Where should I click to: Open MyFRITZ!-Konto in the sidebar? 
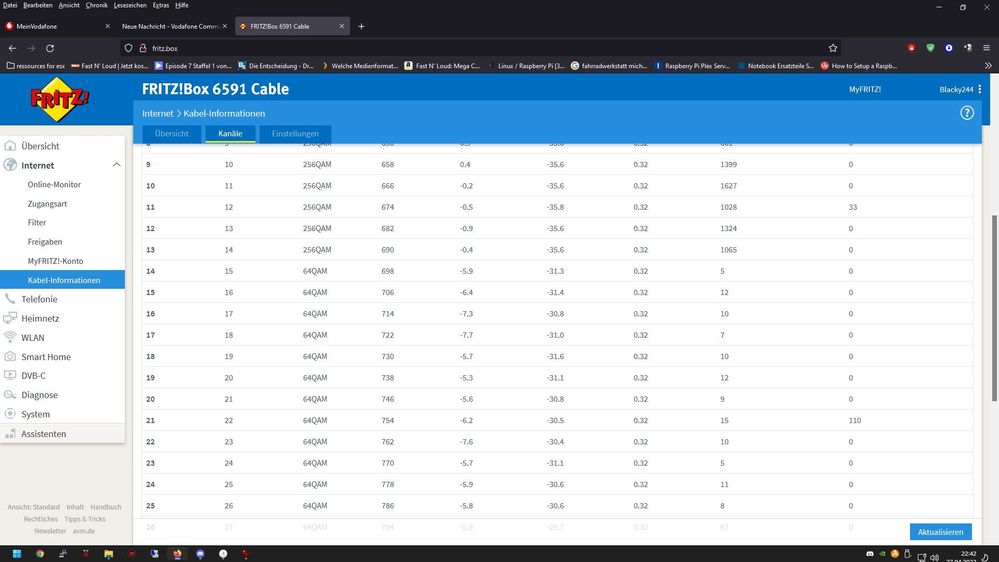click(55, 261)
